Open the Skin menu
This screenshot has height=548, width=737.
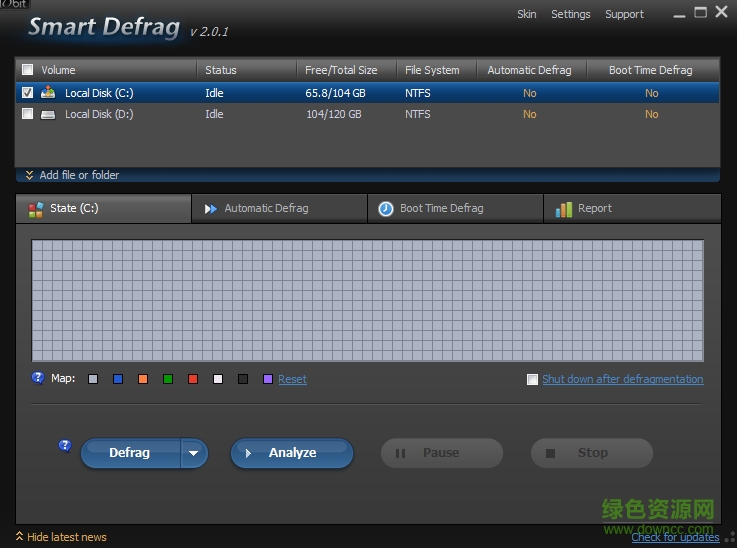coord(526,14)
